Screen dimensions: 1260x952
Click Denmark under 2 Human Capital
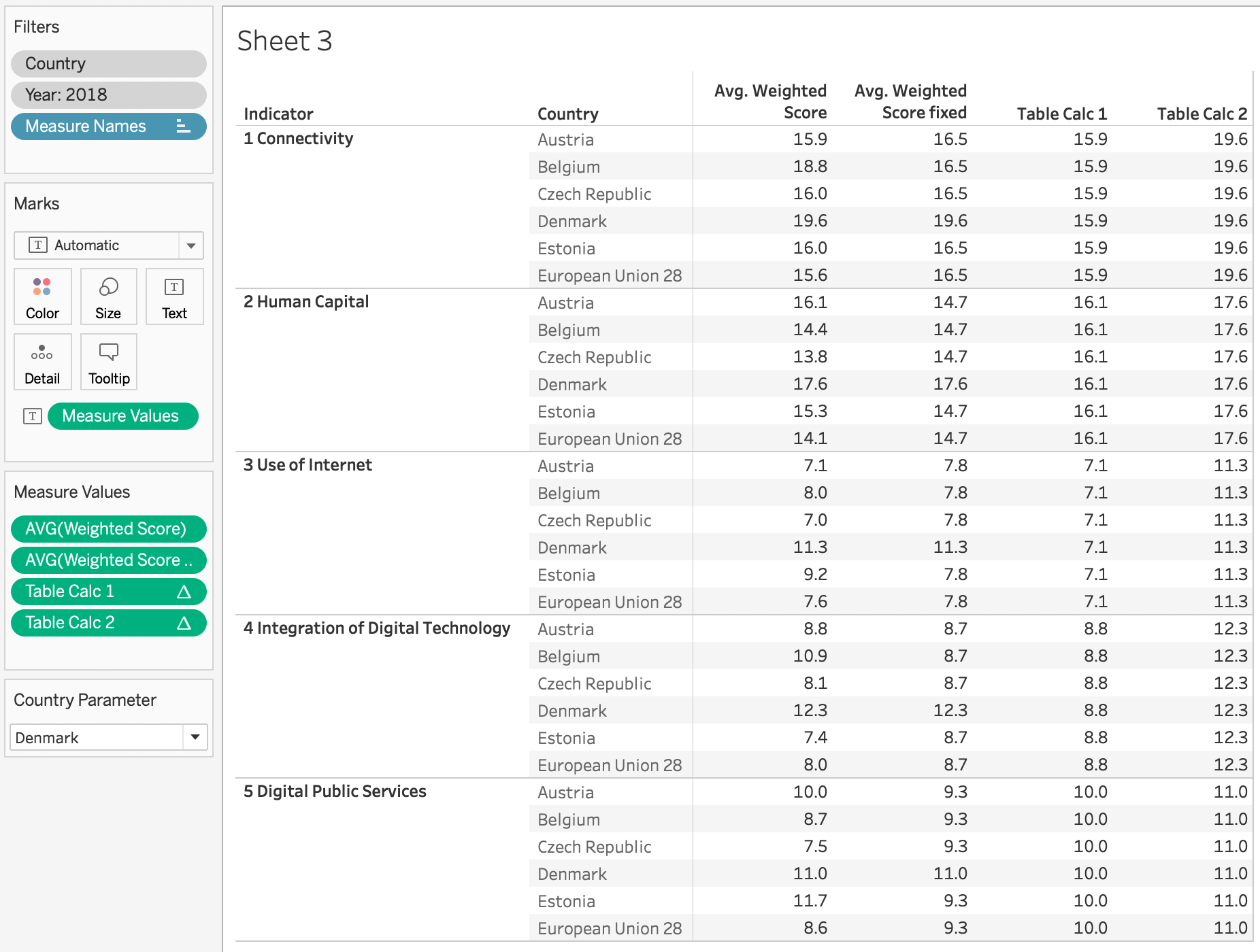pyautogui.click(x=572, y=384)
